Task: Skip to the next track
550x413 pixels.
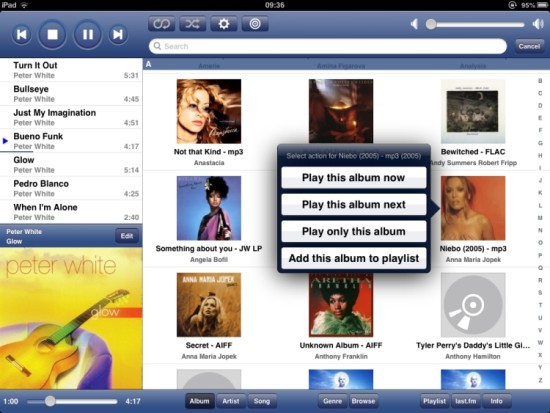Action: [118, 34]
